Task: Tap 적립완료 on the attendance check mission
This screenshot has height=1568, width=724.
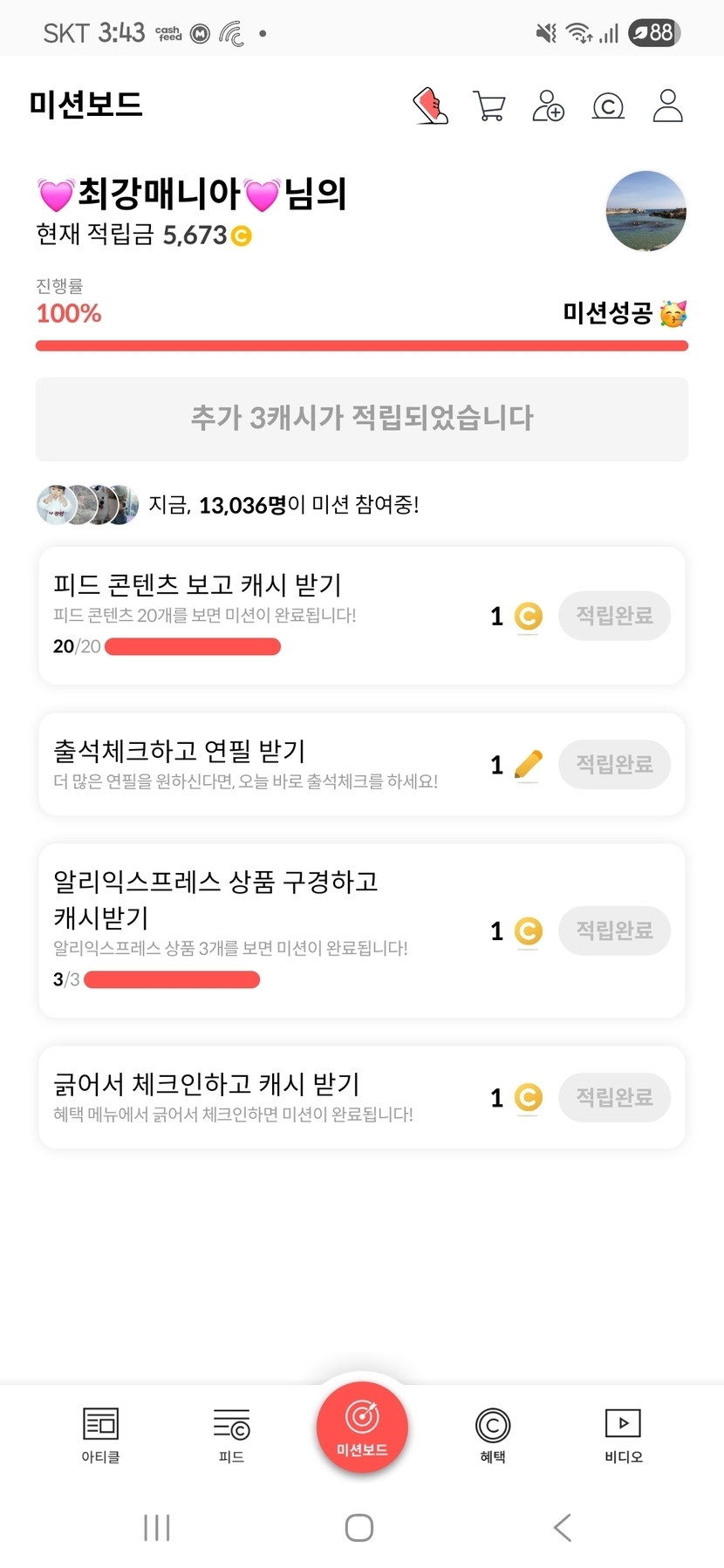Action: click(x=614, y=765)
